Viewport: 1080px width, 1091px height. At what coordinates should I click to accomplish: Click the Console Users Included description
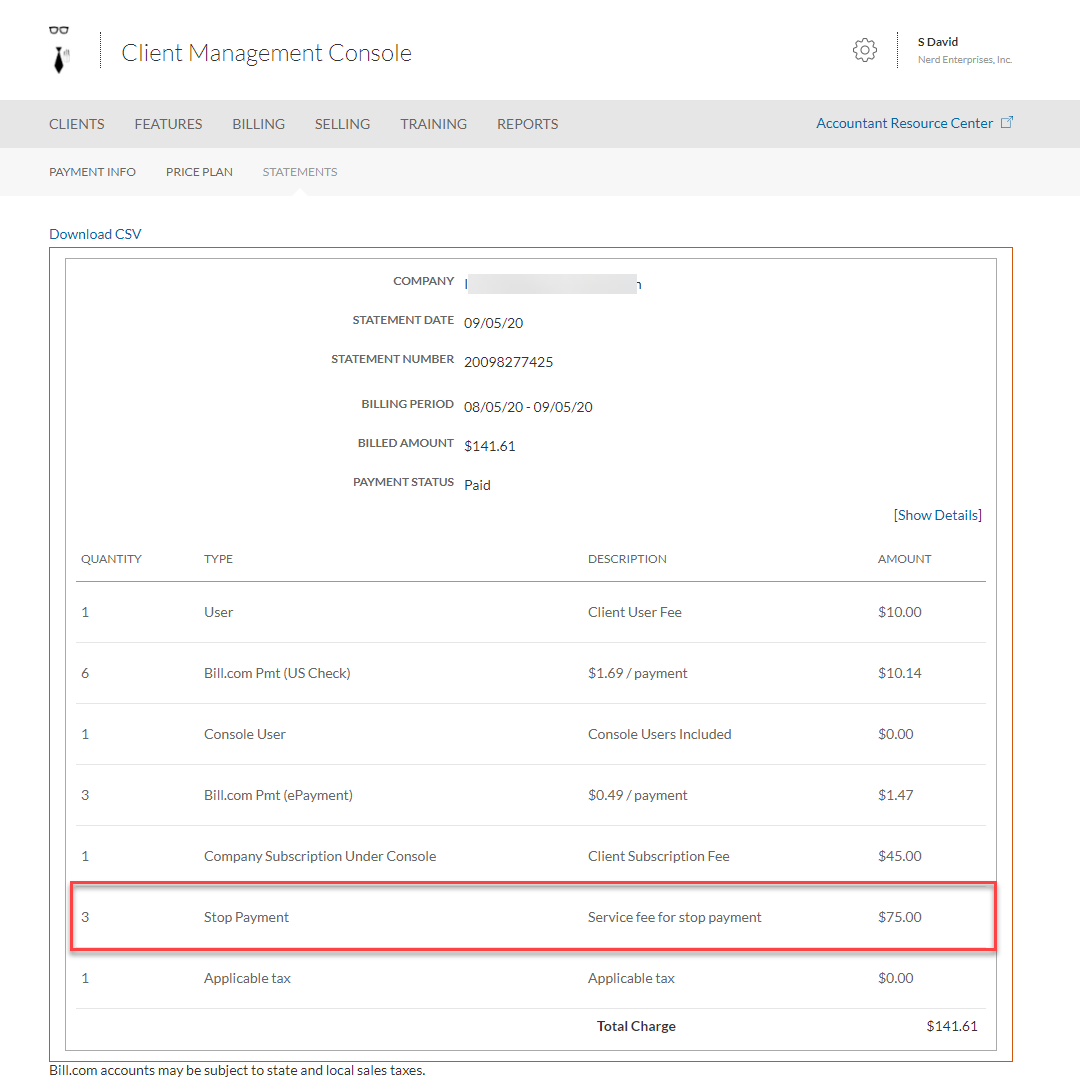click(660, 734)
